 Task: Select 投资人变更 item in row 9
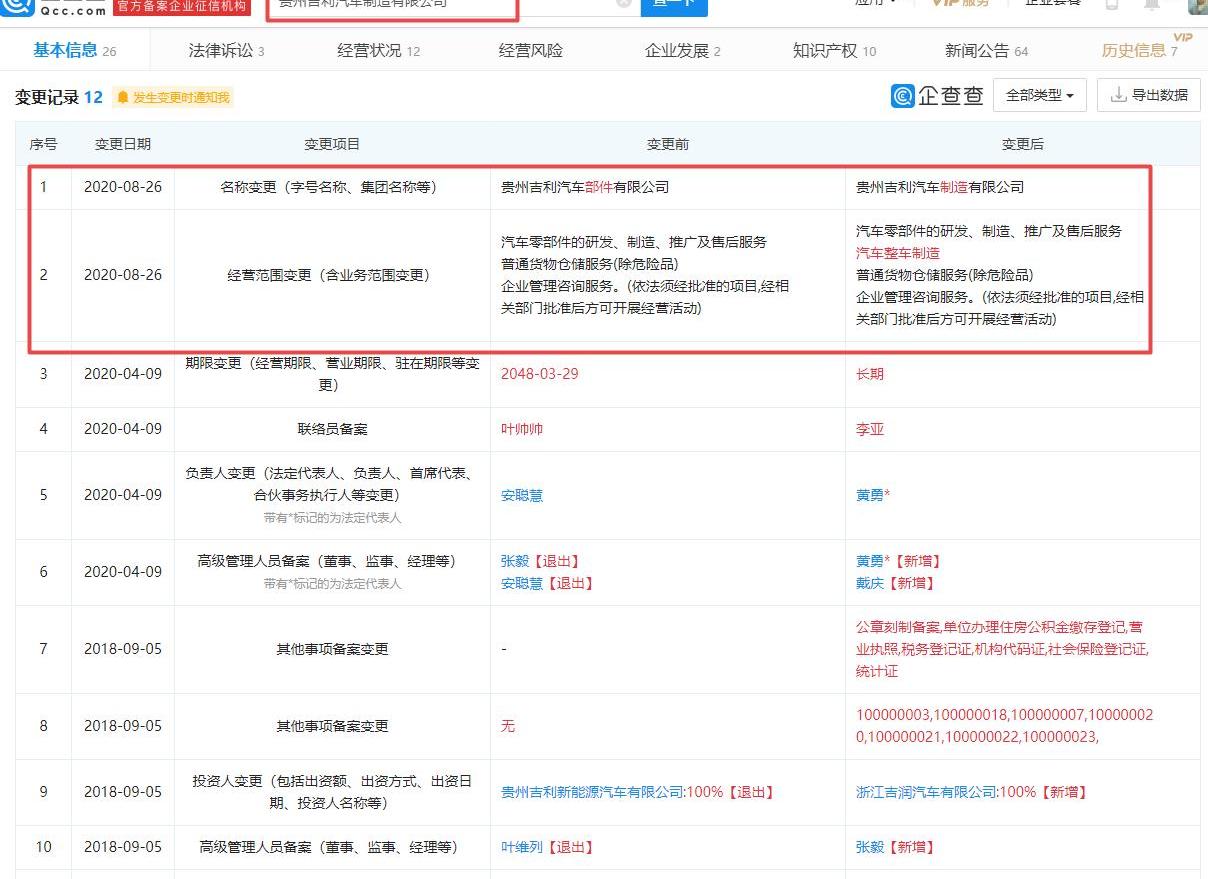click(x=332, y=792)
